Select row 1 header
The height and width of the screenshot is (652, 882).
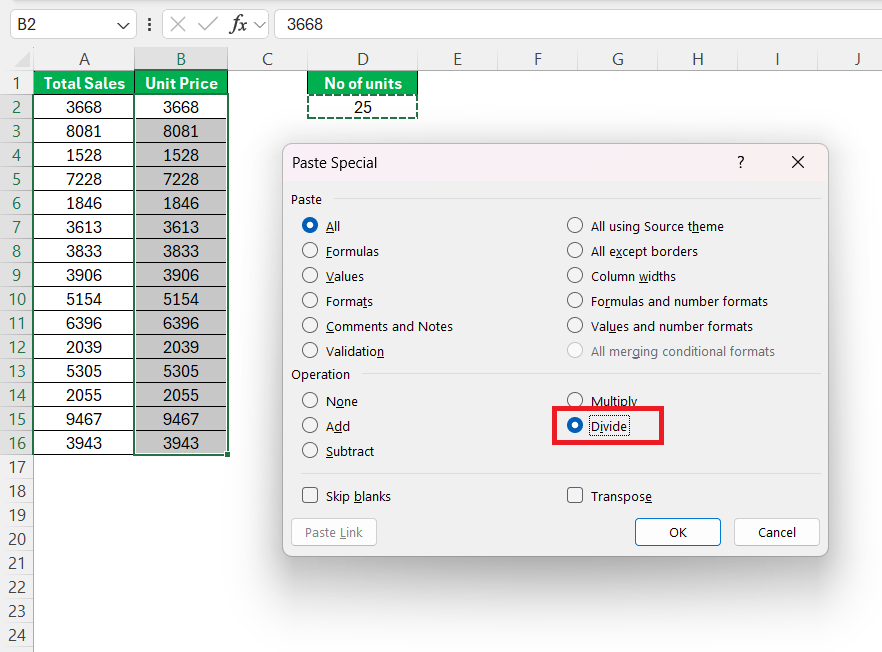pyautogui.click(x=16, y=83)
